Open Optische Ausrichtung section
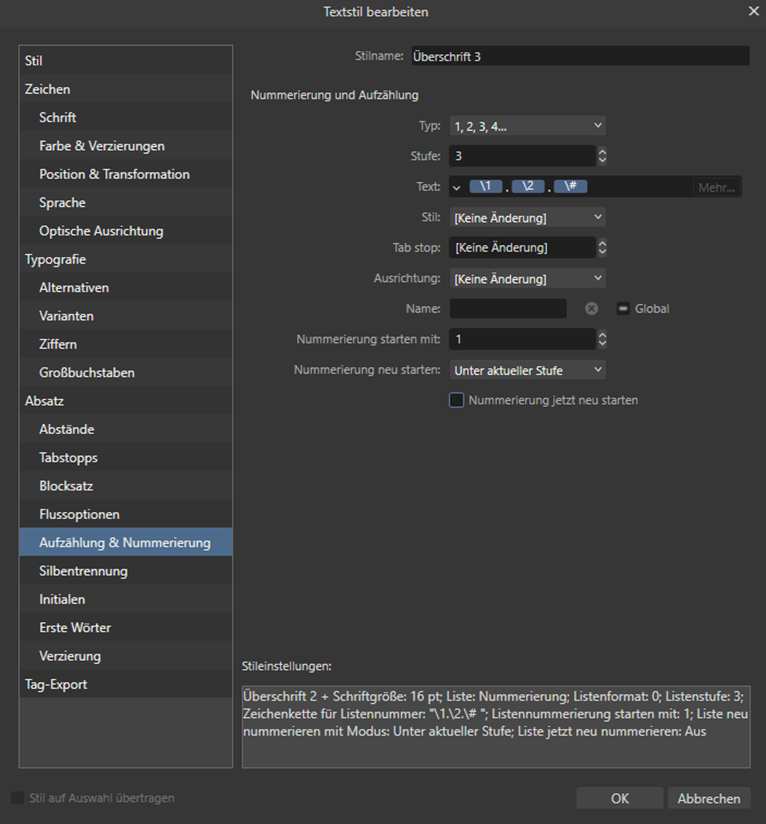The width and height of the screenshot is (766, 824). click(x=126, y=231)
